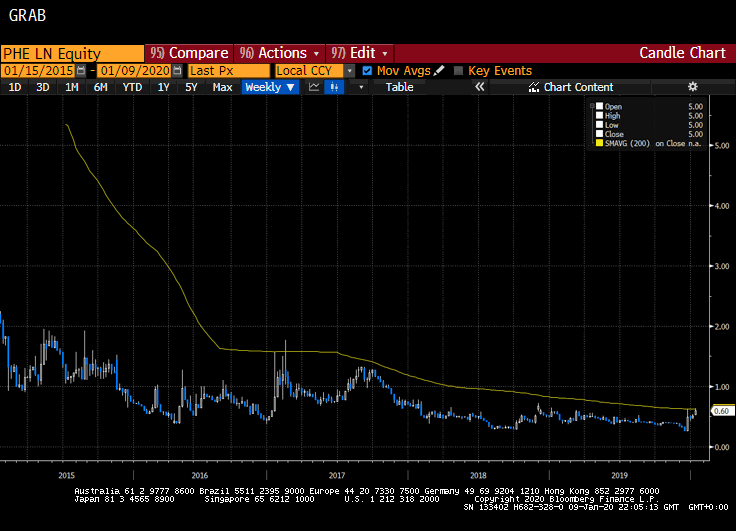Open the 96) Actions dropdown
This screenshot has width=736, height=531.
[279, 53]
